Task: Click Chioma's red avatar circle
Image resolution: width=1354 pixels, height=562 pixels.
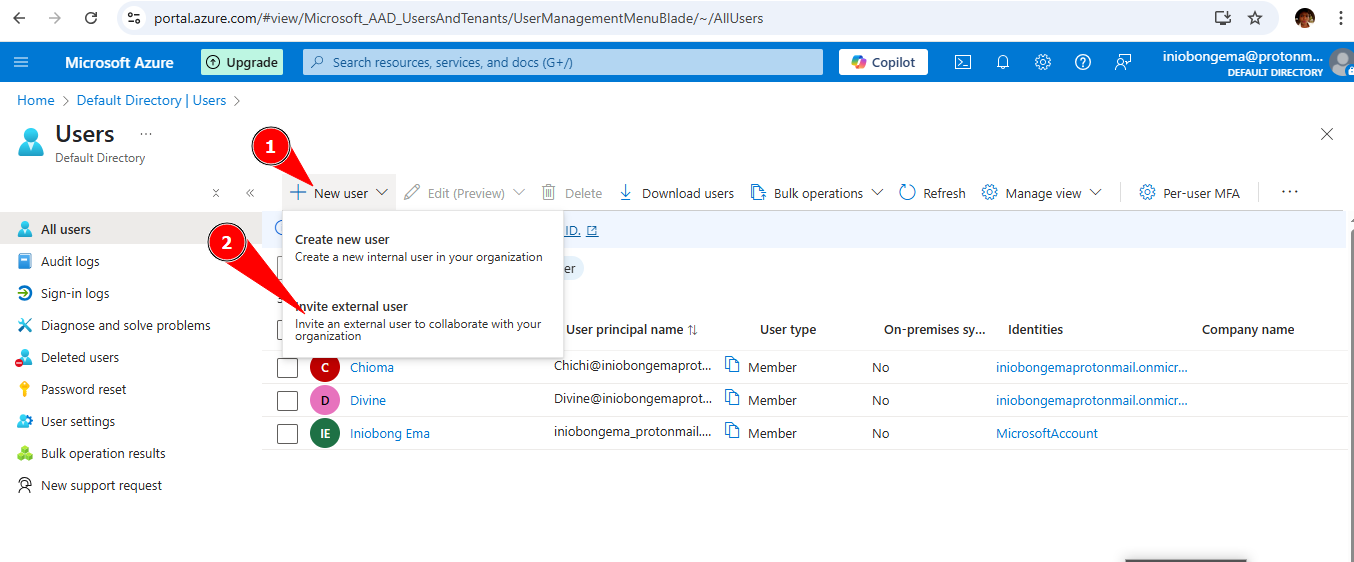Action: click(325, 367)
